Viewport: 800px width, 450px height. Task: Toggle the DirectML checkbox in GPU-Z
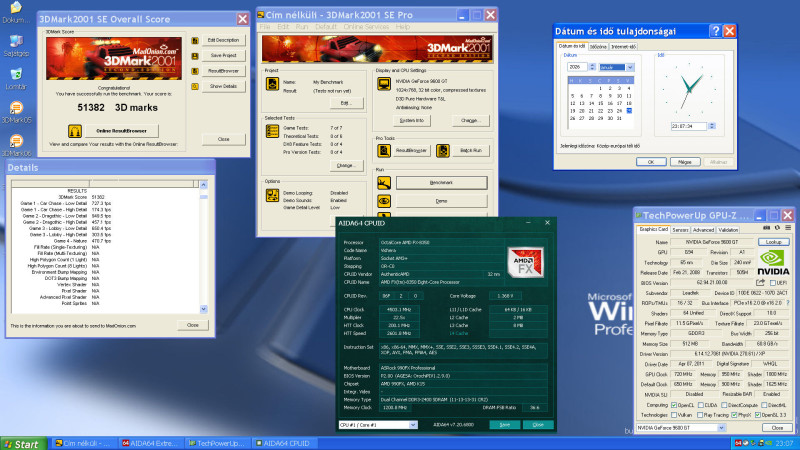point(764,405)
